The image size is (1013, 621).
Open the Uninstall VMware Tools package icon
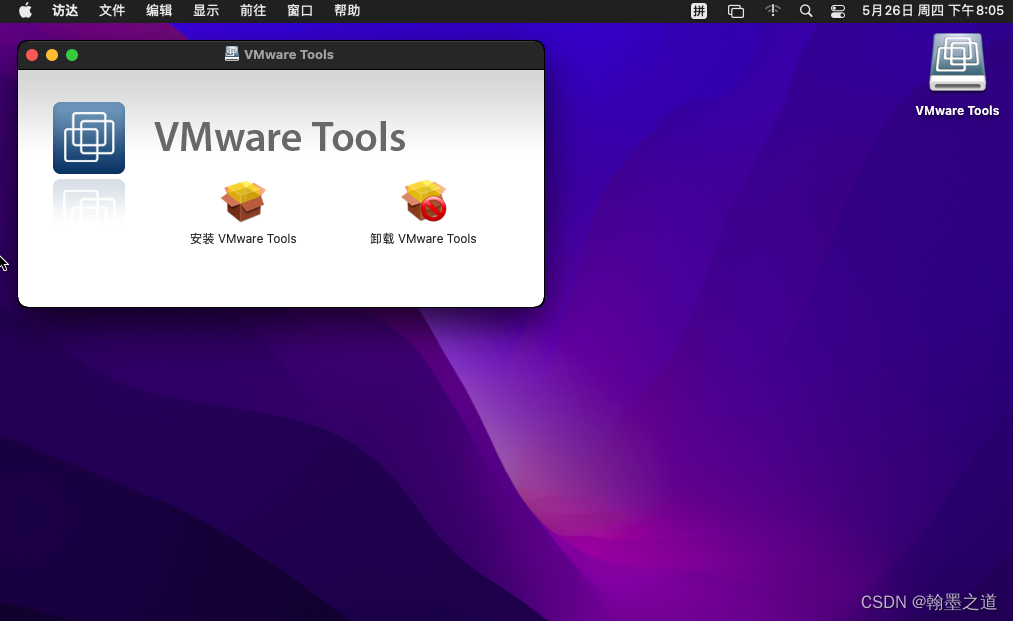point(424,201)
